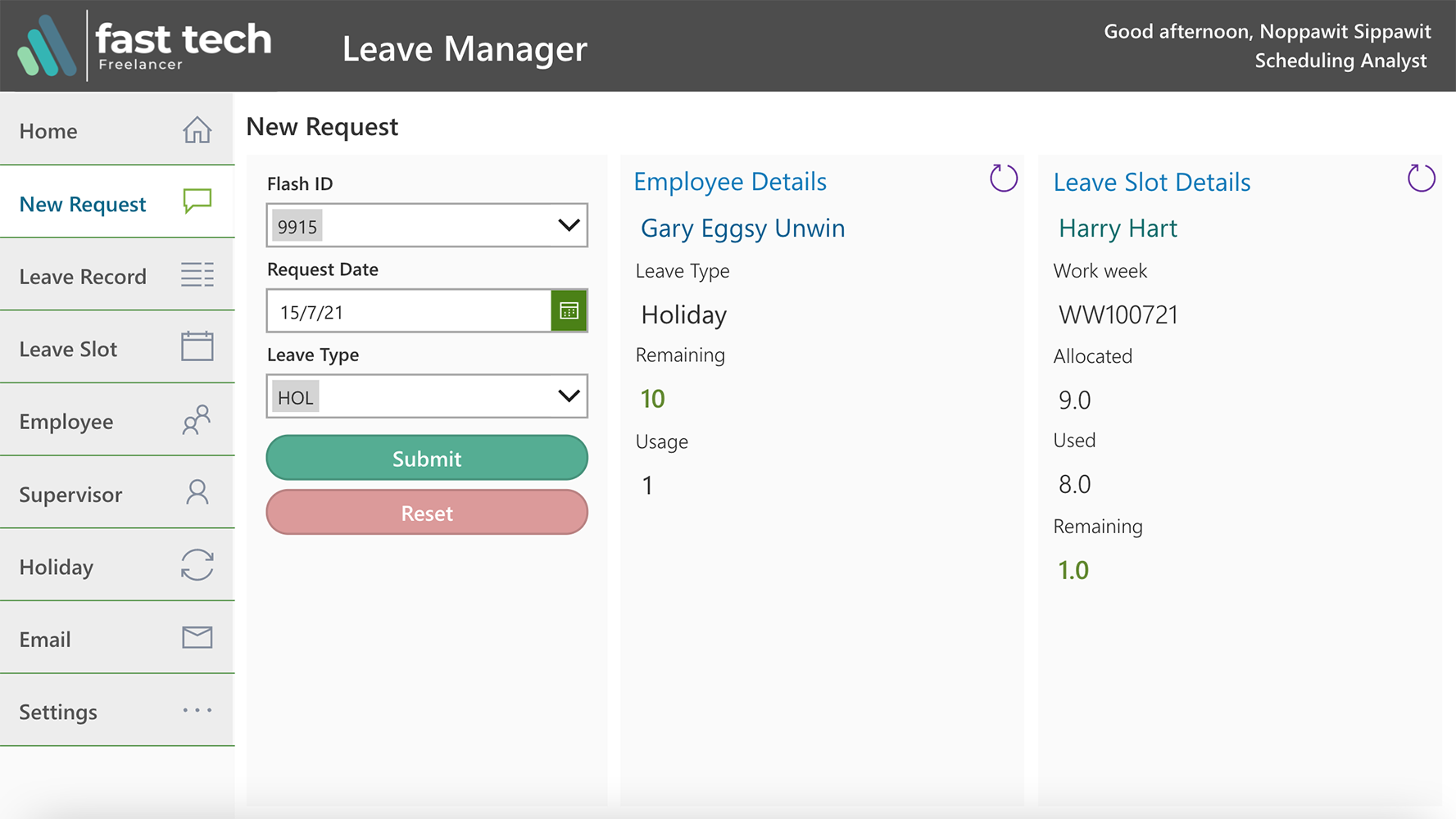The height and width of the screenshot is (819, 1456).
Task: Click the Home house icon
Action: coord(197,130)
